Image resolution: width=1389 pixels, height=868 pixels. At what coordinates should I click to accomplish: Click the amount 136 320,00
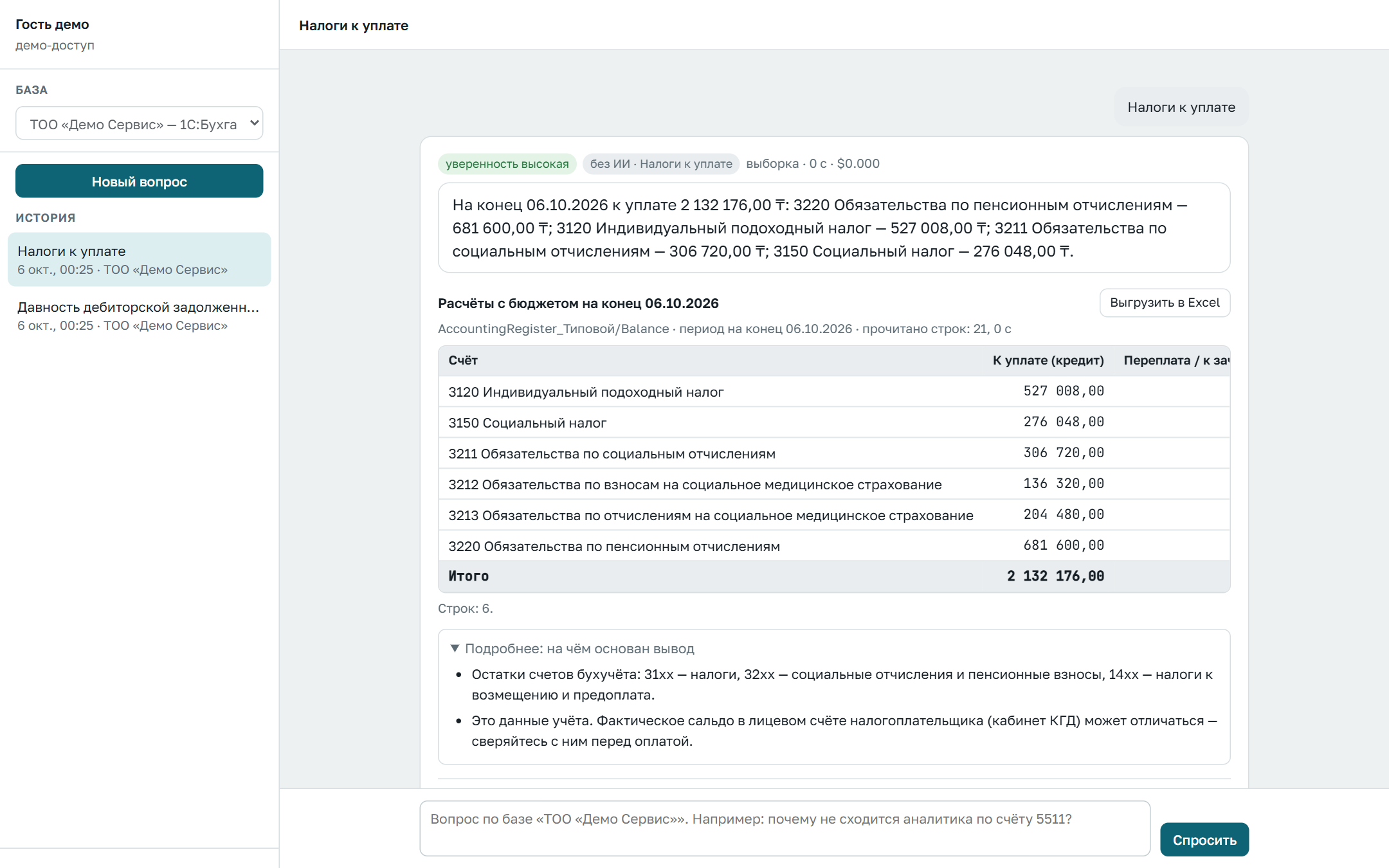tap(1064, 484)
